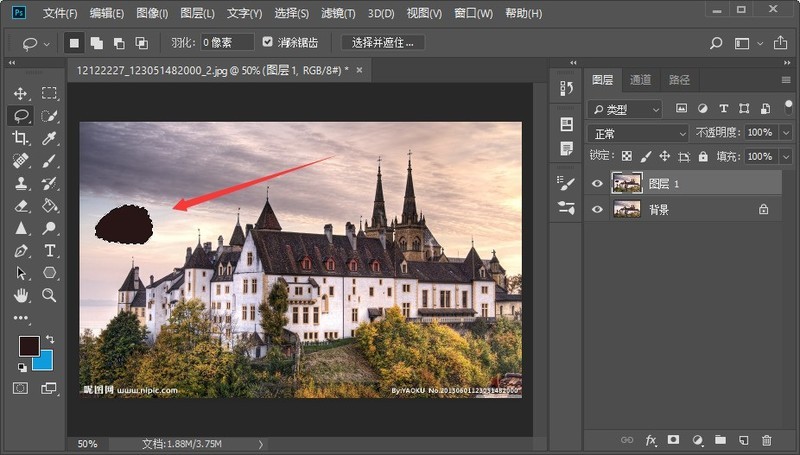Open 滤镜(T) menu
Screen dimensions: 800x455
338,14
